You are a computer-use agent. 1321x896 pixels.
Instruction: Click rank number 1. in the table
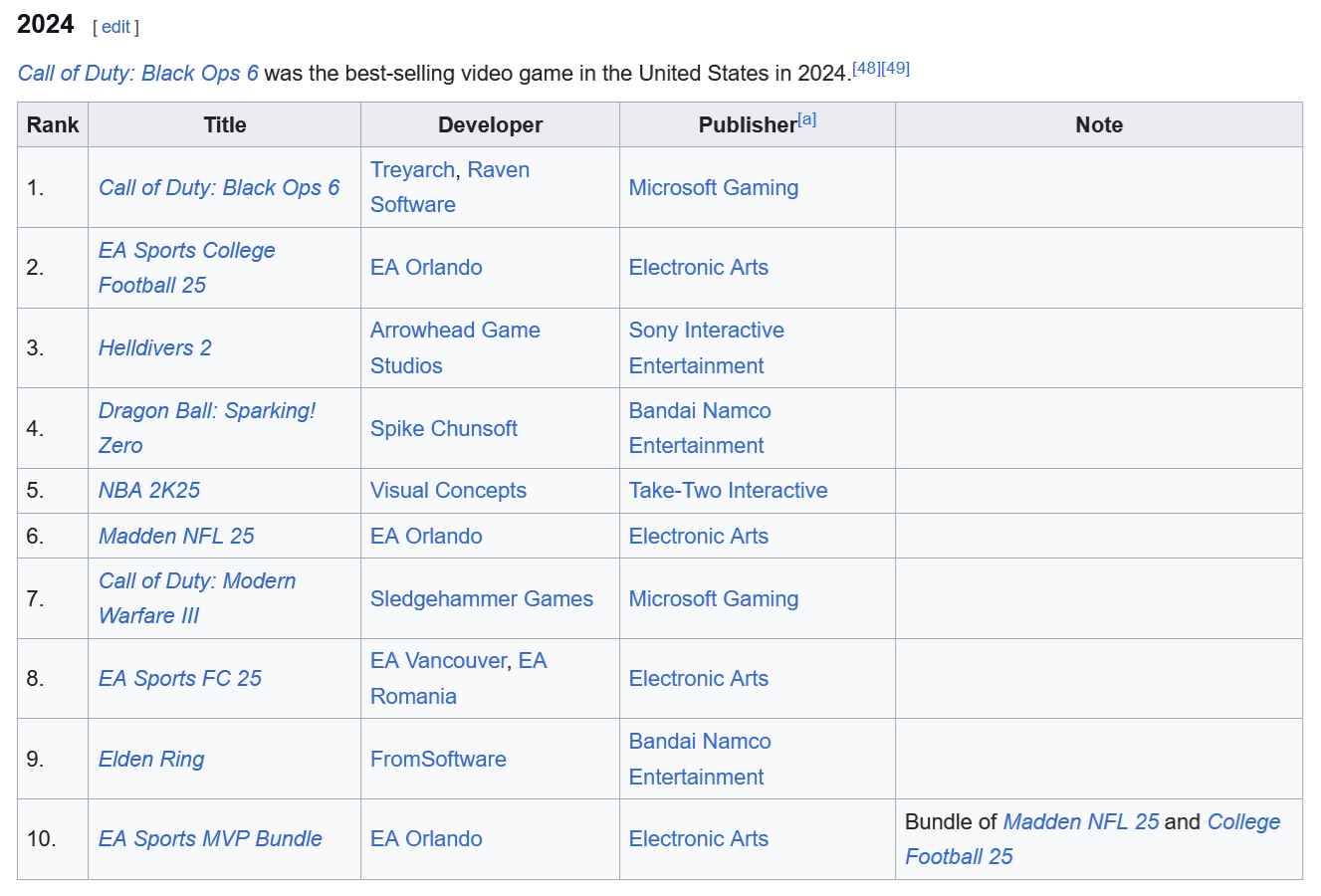pyautogui.click(x=35, y=187)
